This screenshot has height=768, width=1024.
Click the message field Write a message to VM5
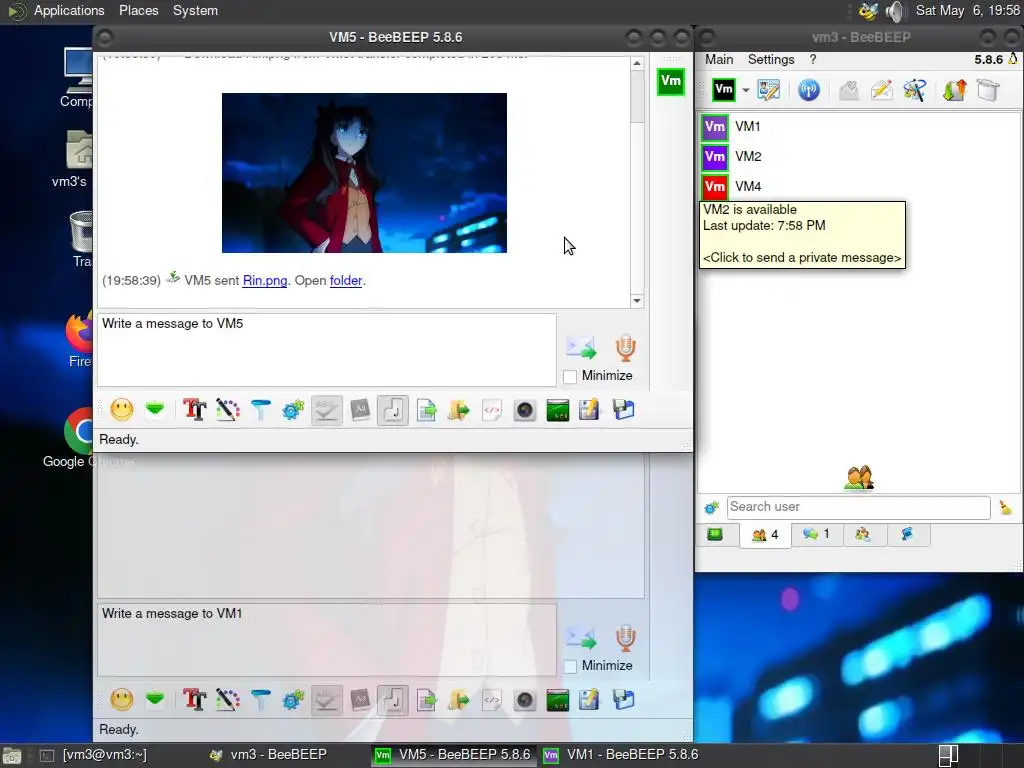[x=327, y=350]
